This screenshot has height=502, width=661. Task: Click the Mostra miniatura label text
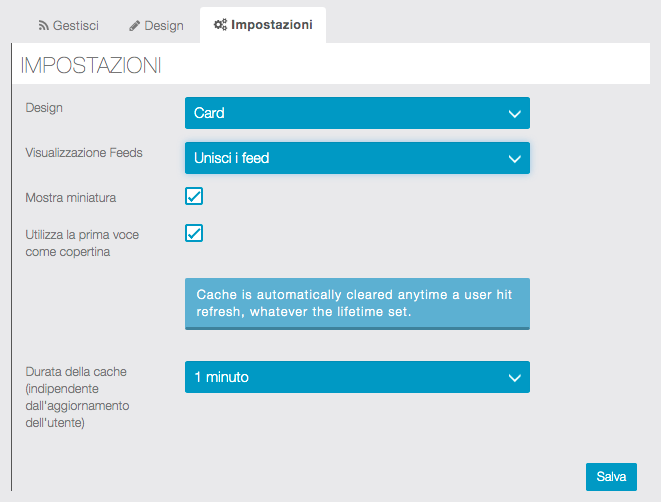tap(70, 197)
